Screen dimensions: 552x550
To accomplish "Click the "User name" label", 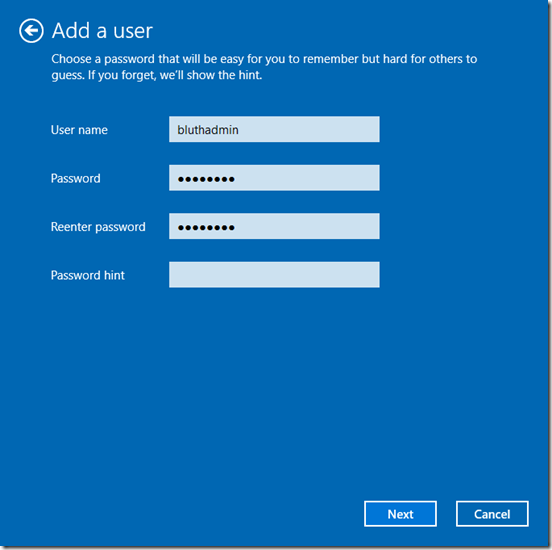I will (79, 130).
